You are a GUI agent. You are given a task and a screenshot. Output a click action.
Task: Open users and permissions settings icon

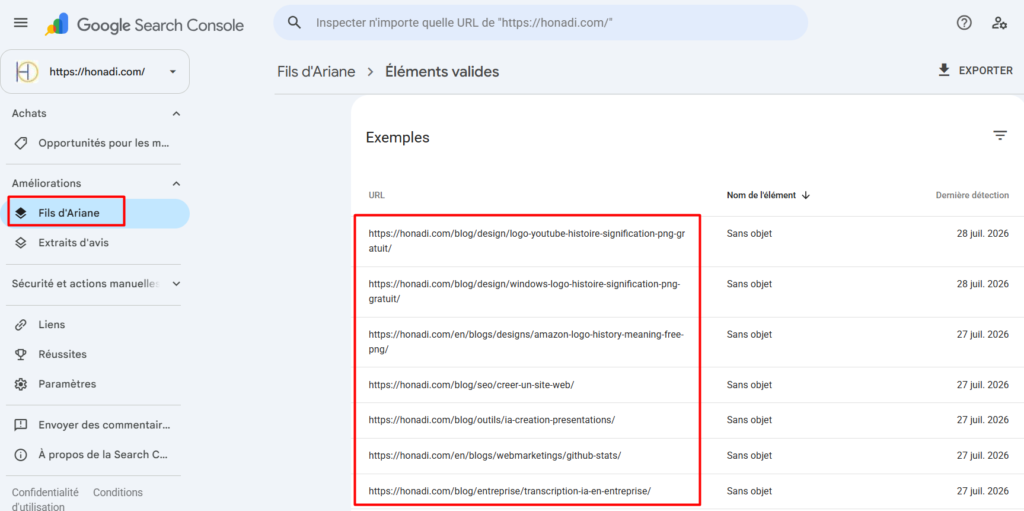(999, 23)
